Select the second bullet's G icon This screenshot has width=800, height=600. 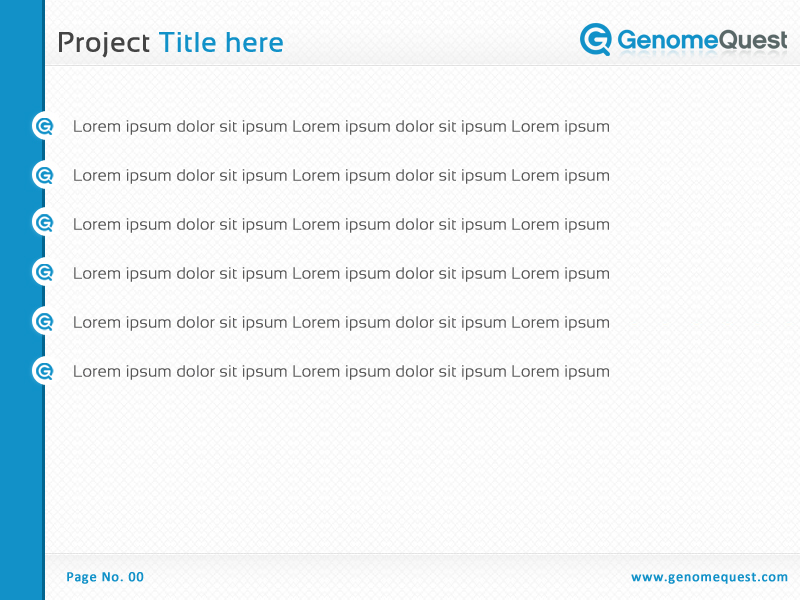tap(44, 175)
